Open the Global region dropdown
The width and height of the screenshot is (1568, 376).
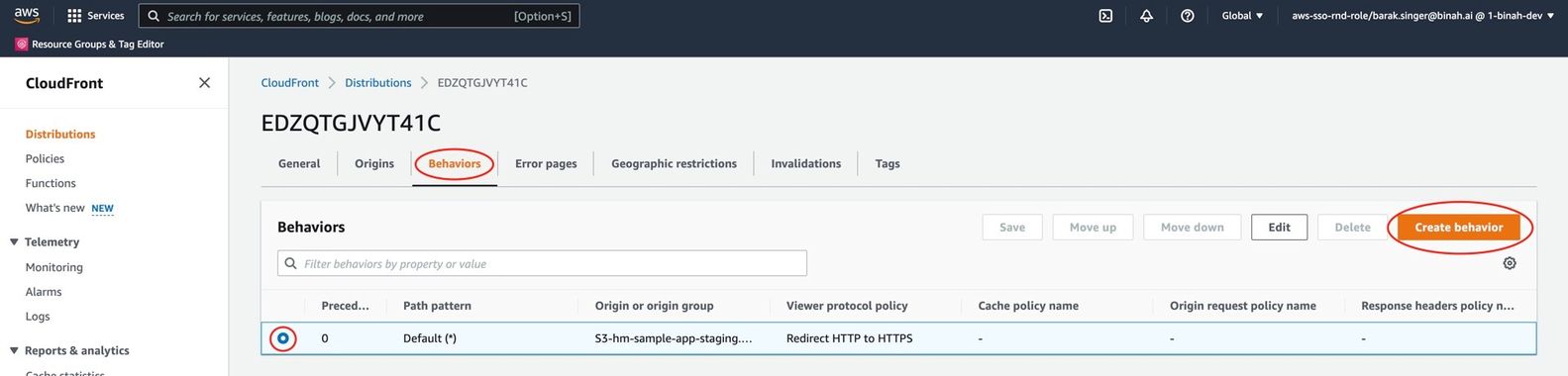pos(1242,16)
